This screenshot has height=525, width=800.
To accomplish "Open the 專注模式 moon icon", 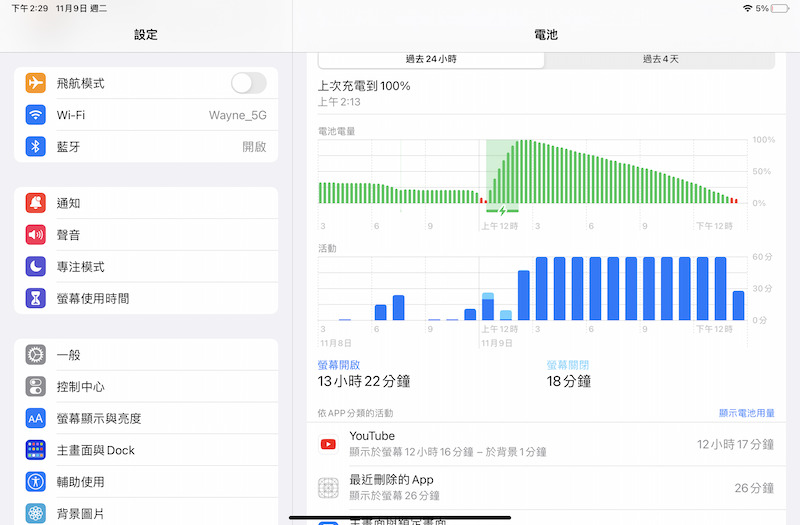I will (36, 266).
